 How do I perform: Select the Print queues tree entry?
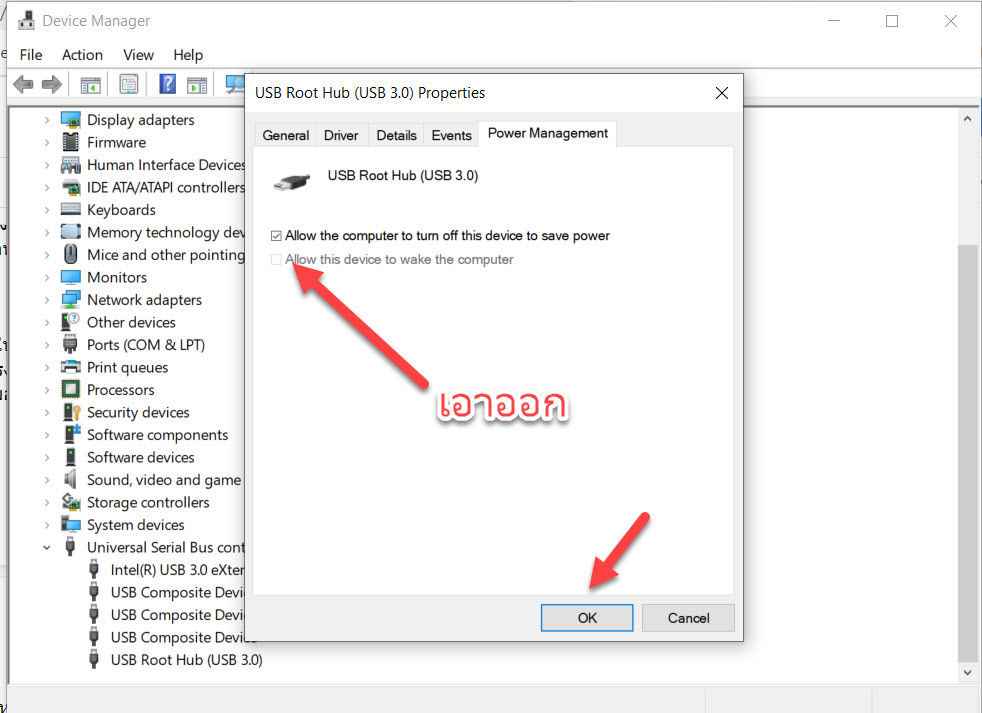127,367
